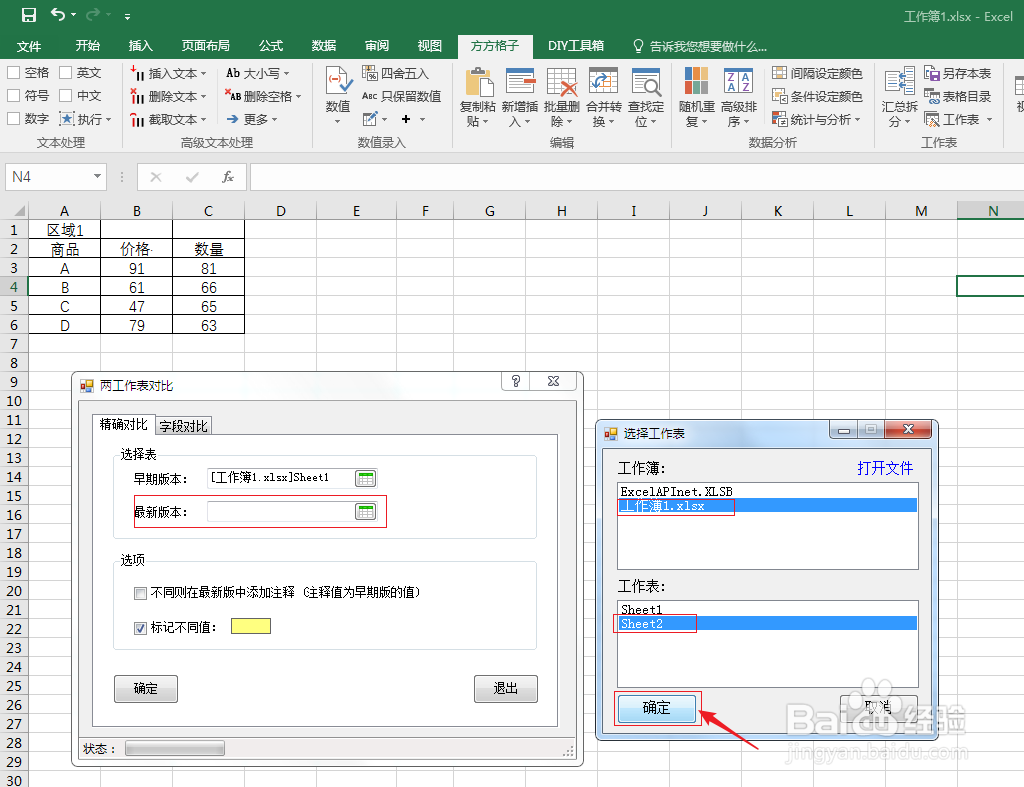Click the 合并转换 icon
Viewport: 1024px width, 787px height.
click(603, 82)
